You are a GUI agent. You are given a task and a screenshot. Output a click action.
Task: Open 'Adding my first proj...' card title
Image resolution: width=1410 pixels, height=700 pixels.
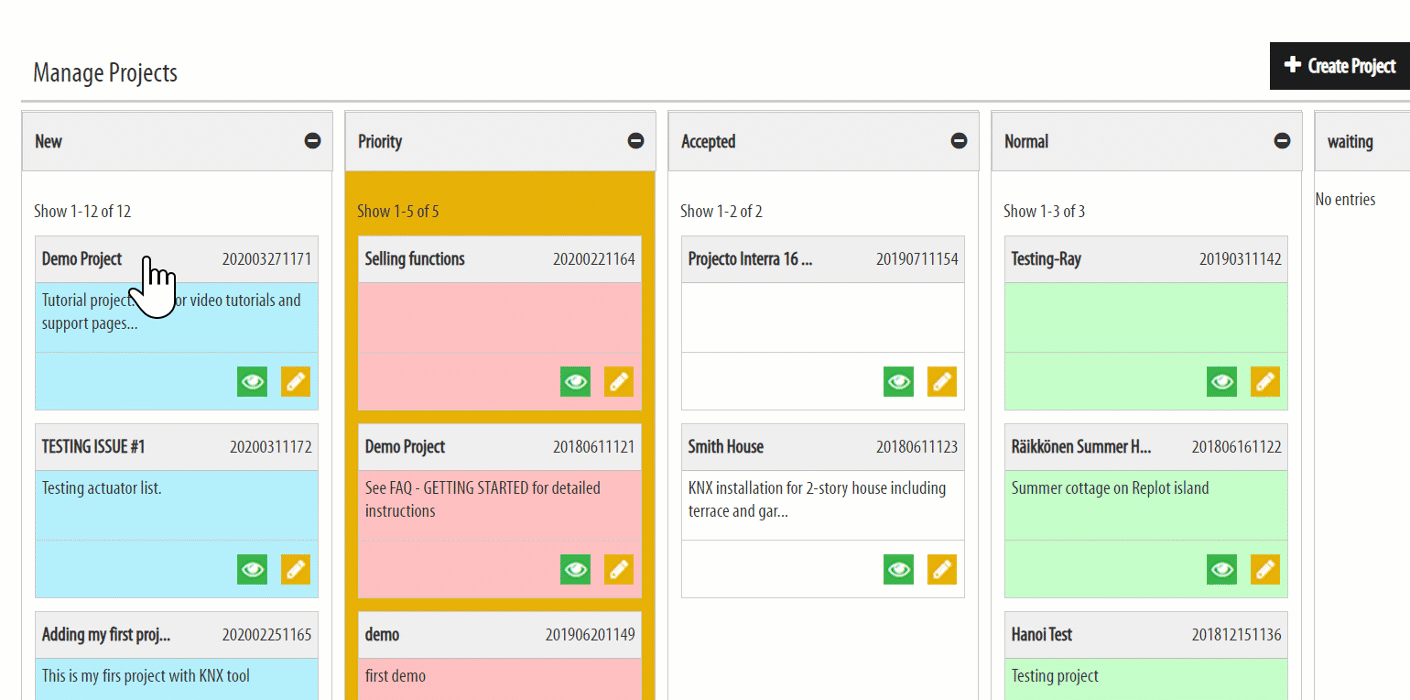(106, 635)
